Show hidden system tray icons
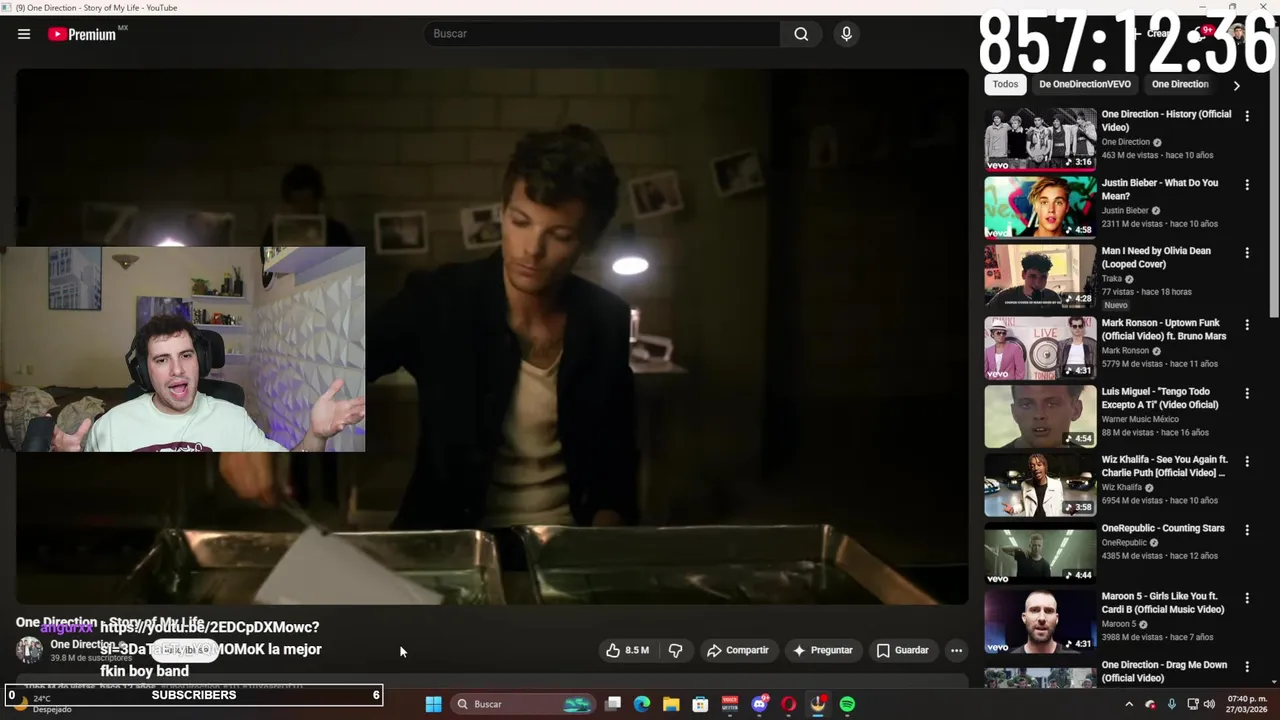 [1129, 704]
